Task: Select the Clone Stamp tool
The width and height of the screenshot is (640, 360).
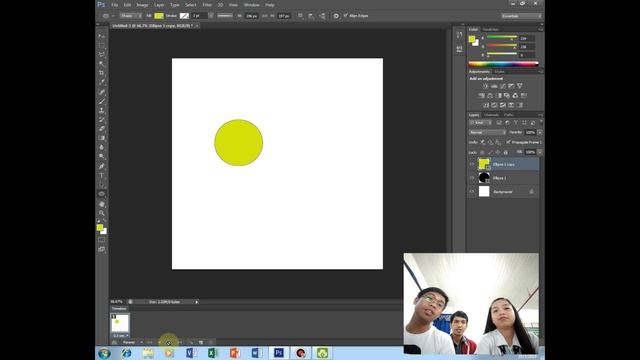Action: pos(102,111)
